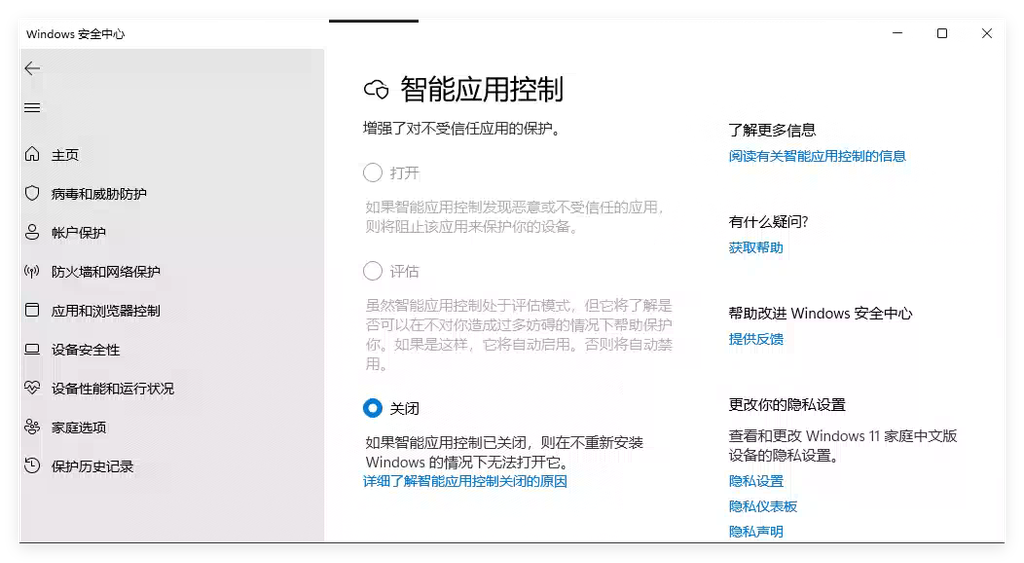Image resolution: width=1024 pixels, height=563 pixels.
Task: Open 设备性能和运行状况 section
Action: [112, 389]
